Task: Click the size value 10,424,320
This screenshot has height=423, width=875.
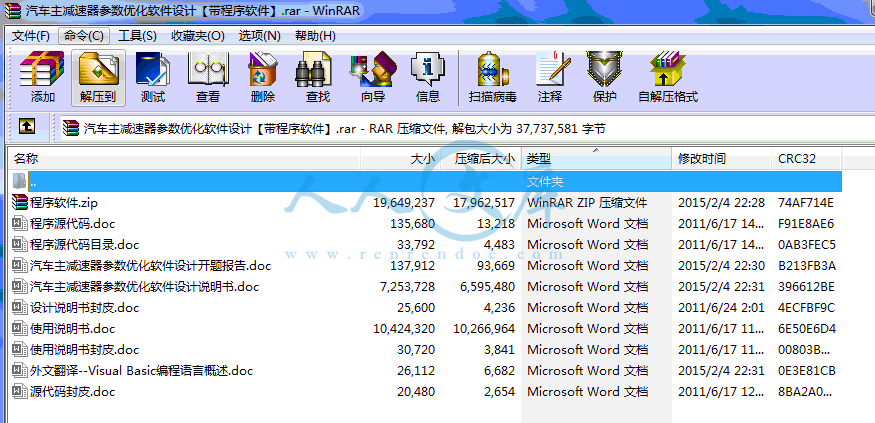Action: 404,329
